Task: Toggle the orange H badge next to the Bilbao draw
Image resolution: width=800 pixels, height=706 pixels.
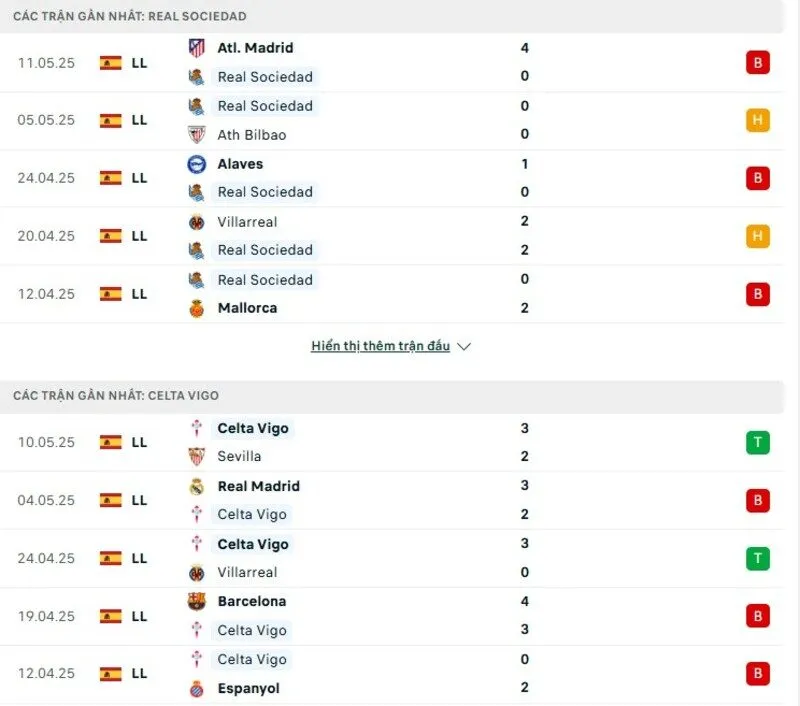Action: (757, 119)
